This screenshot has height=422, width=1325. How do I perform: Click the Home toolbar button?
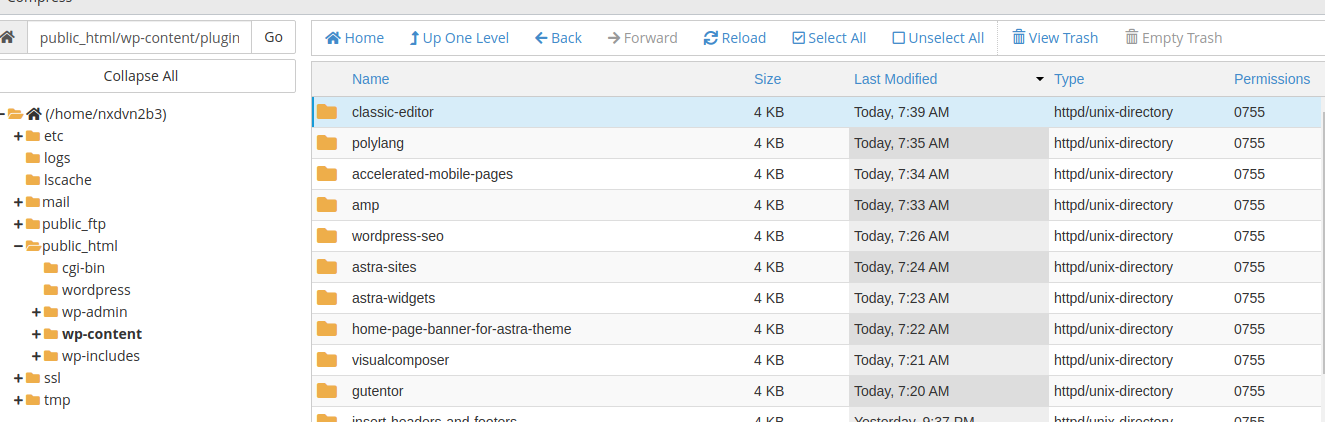point(355,38)
